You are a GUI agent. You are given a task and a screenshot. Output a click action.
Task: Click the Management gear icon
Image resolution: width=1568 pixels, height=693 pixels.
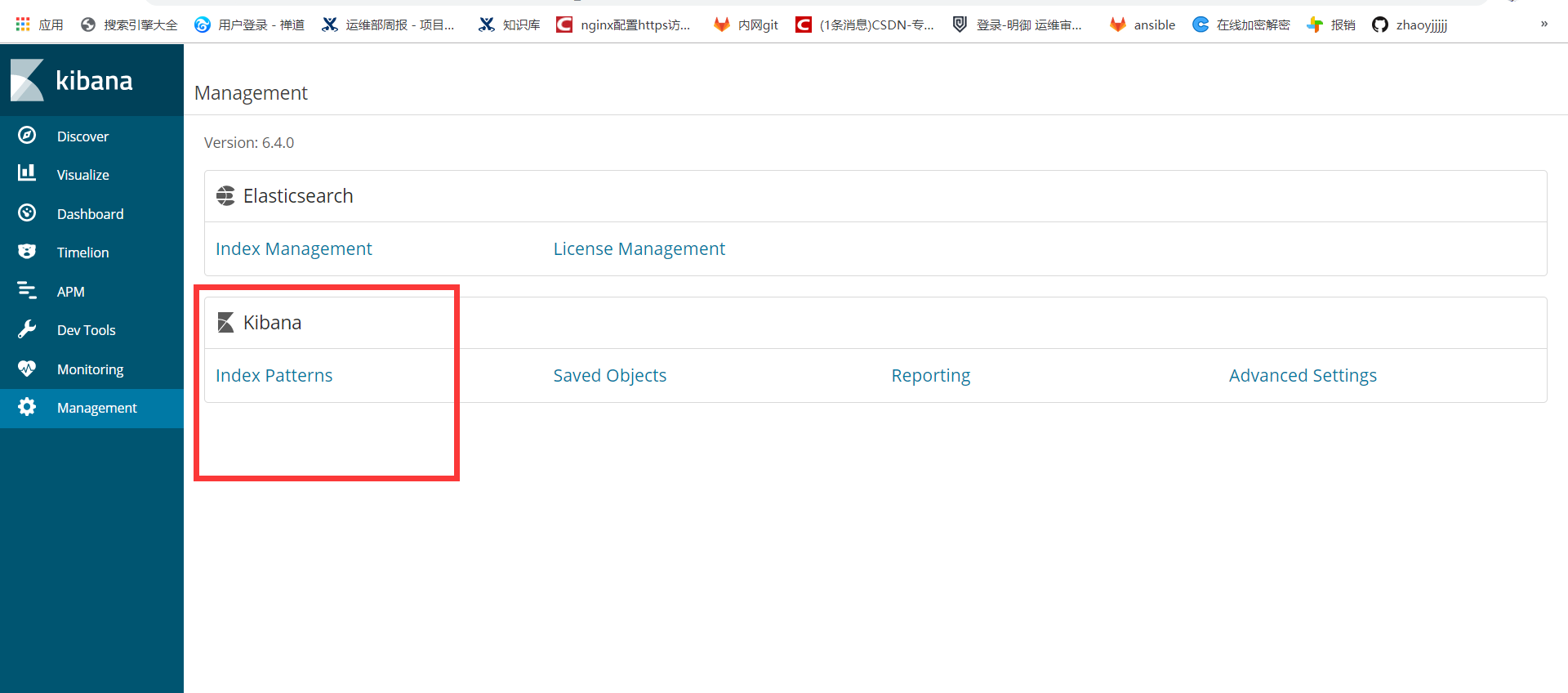click(27, 407)
